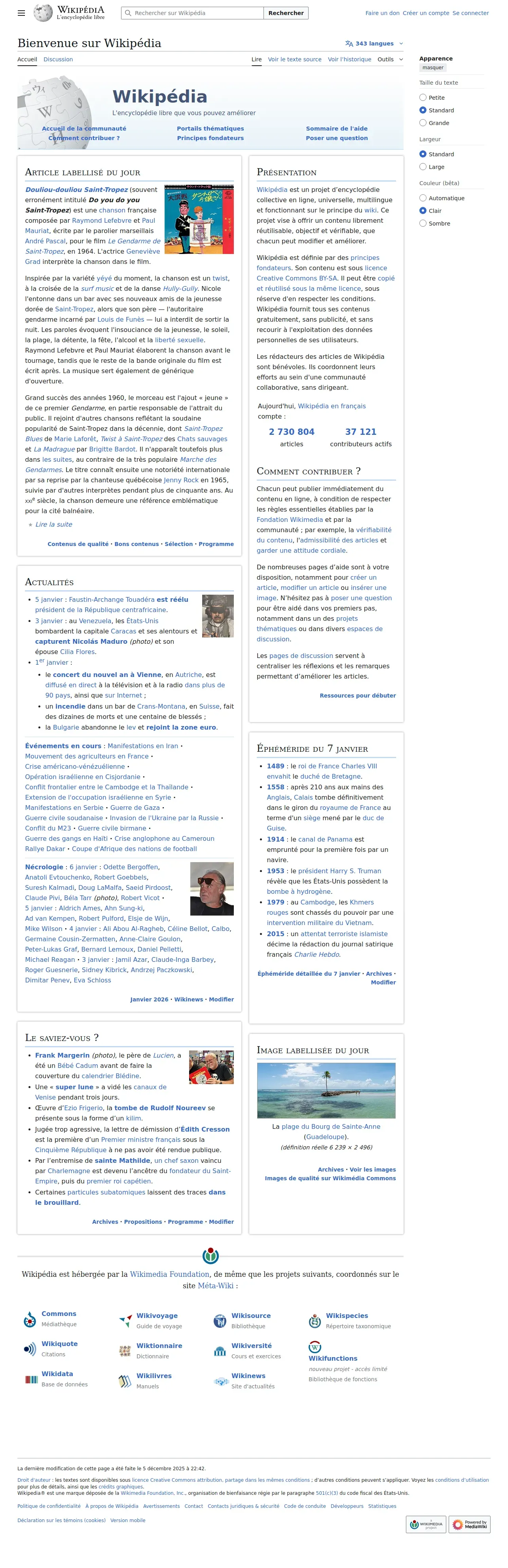Open the Frank Margerin photo thumbnail

pos(211,1067)
